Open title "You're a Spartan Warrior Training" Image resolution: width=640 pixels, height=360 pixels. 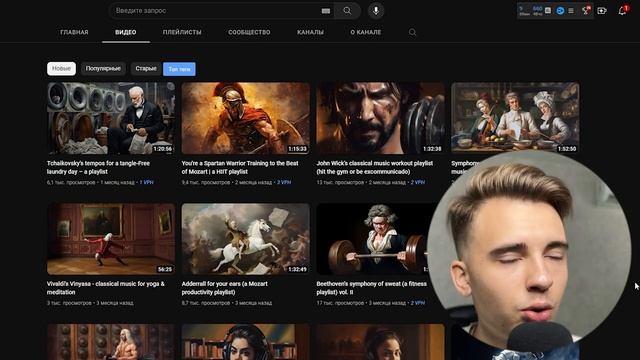pyautogui.click(x=240, y=167)
